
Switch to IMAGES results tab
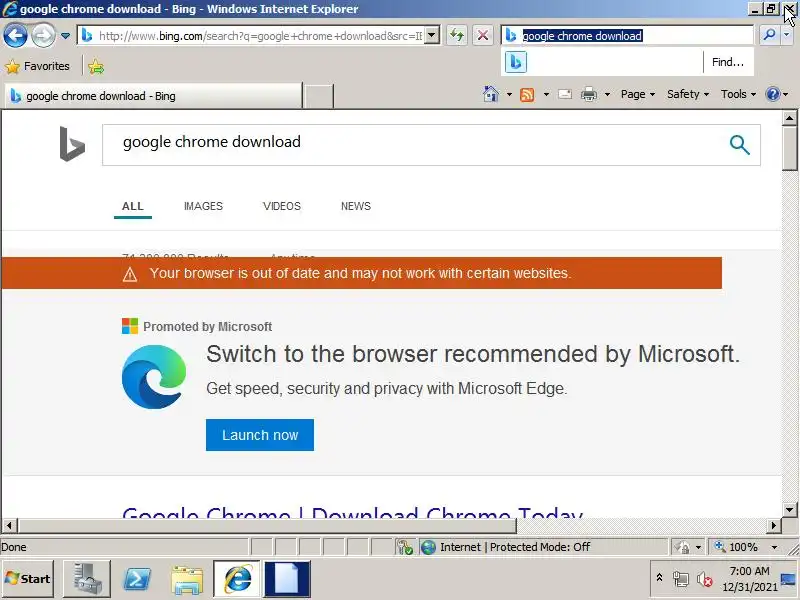(x=203, y=206)
